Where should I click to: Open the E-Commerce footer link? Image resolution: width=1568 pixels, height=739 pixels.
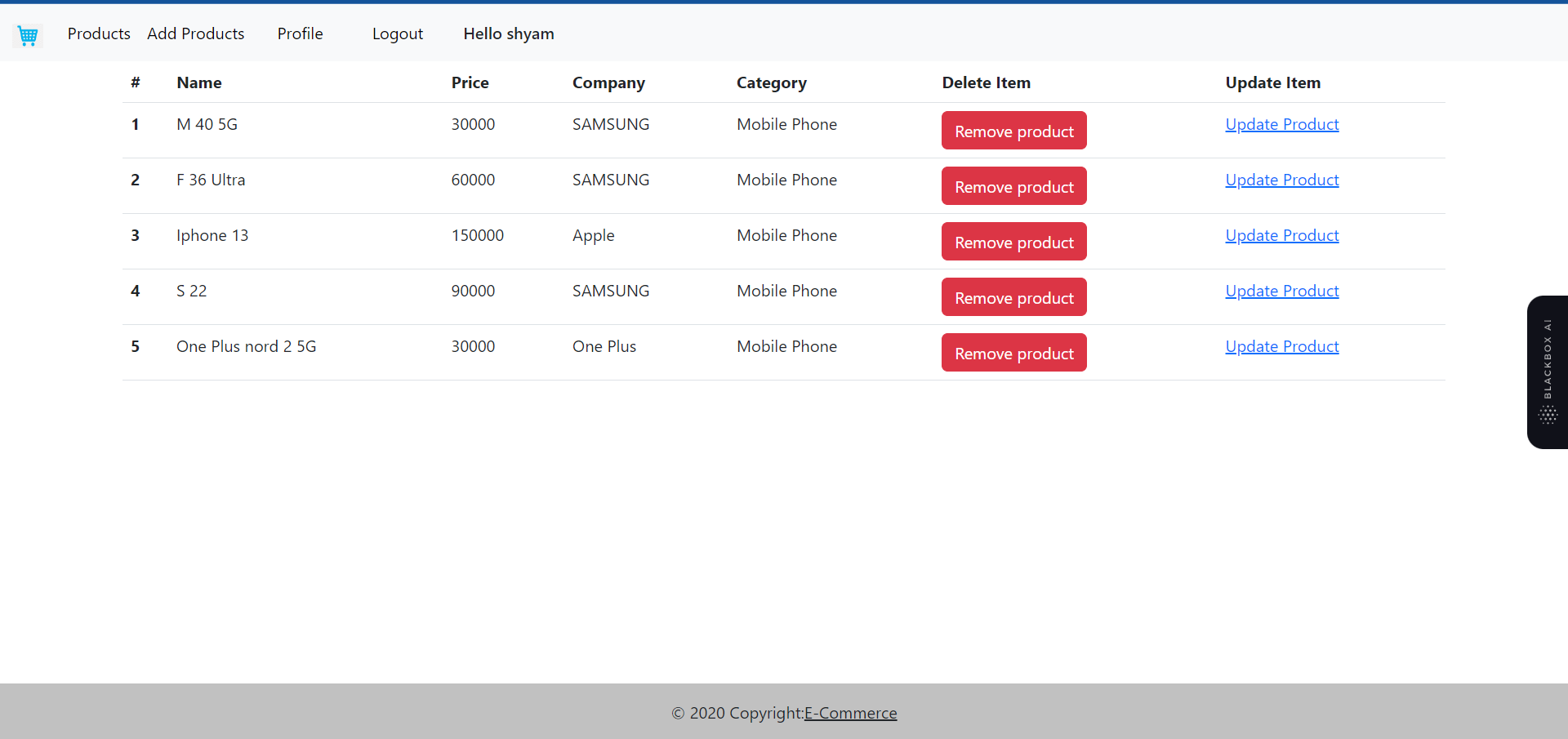pyautogui.click(x=850, y=713)
